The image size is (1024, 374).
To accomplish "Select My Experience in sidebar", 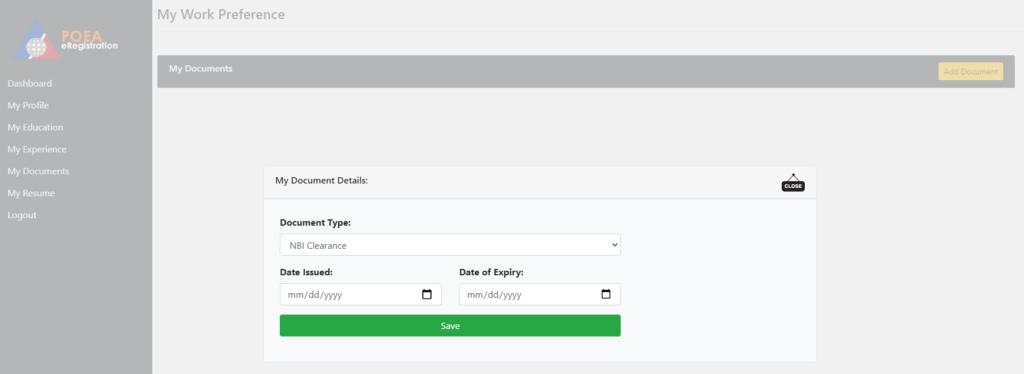I will 37,149.
